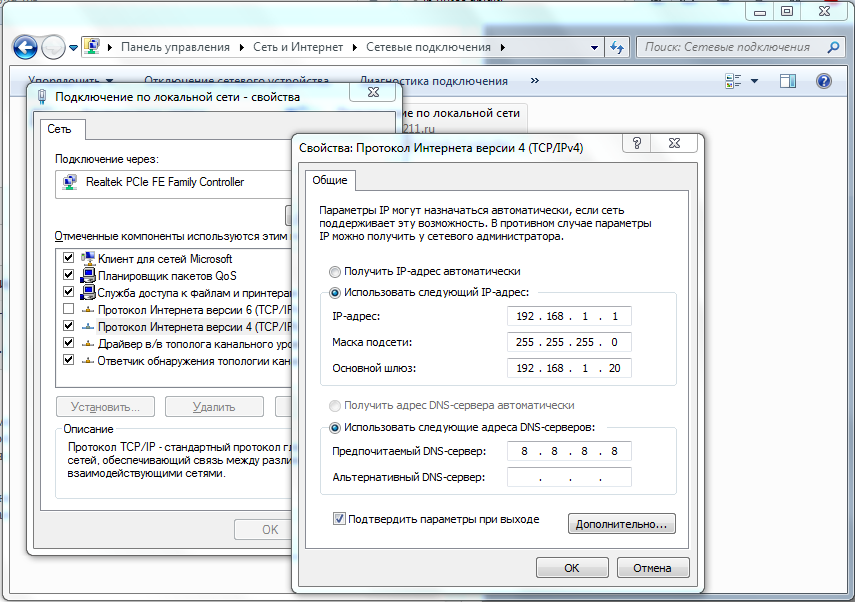Toggle the preview pane icon
The width and height of the screenshot is (855, 602).
point(788,81)
